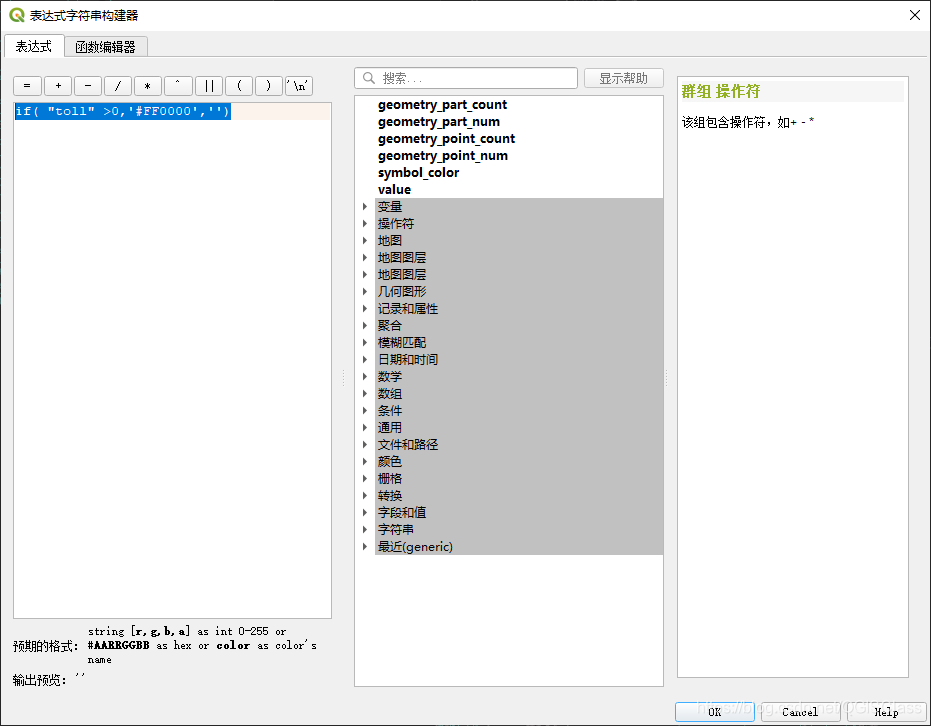This screenshot has height=726, width=931.
Task: Select the 颜色 group label
Action: [x=390, y=461]
